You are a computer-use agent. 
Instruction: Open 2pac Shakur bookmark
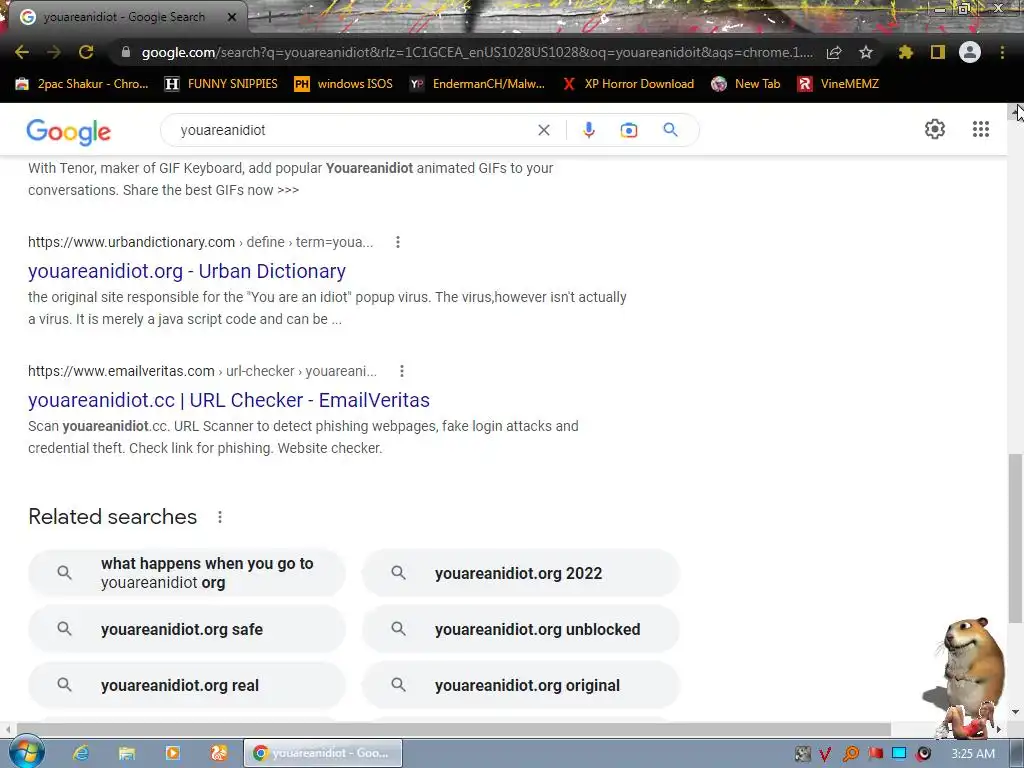click(82, 84)
